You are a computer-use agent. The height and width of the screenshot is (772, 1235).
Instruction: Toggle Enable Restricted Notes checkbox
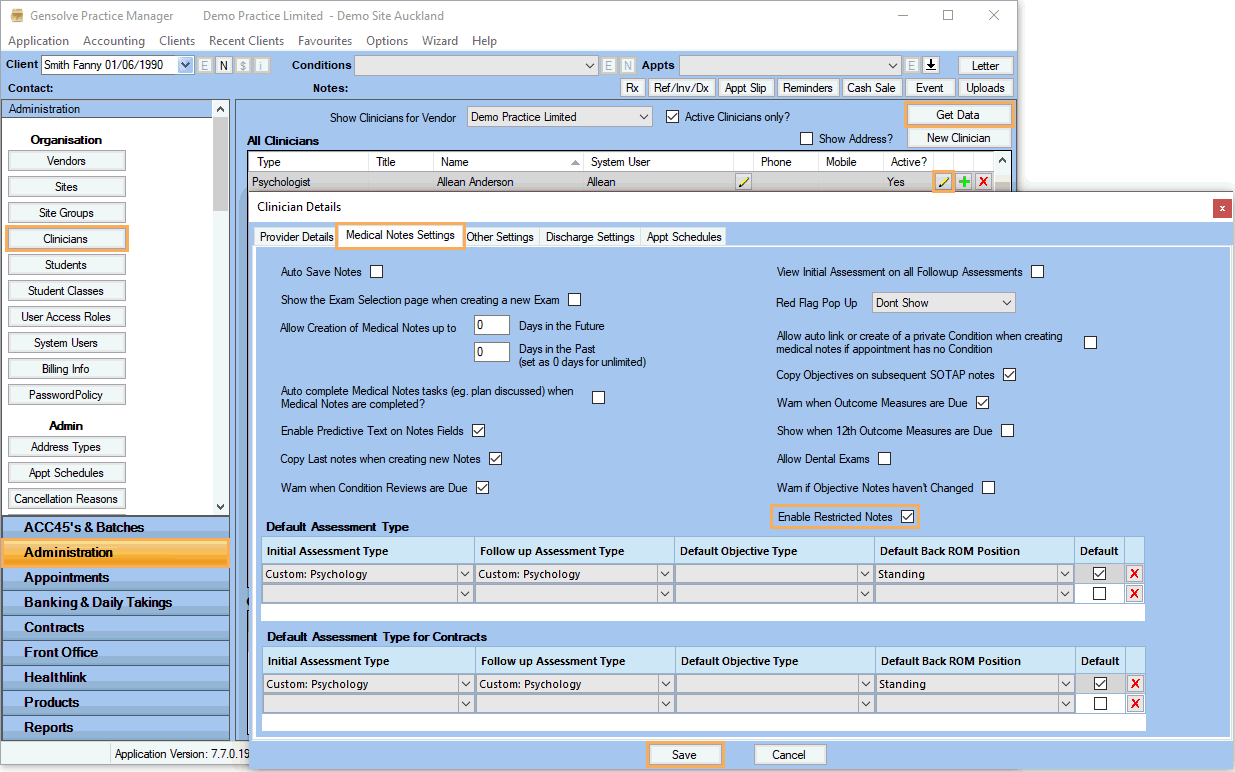pos(907,517)
